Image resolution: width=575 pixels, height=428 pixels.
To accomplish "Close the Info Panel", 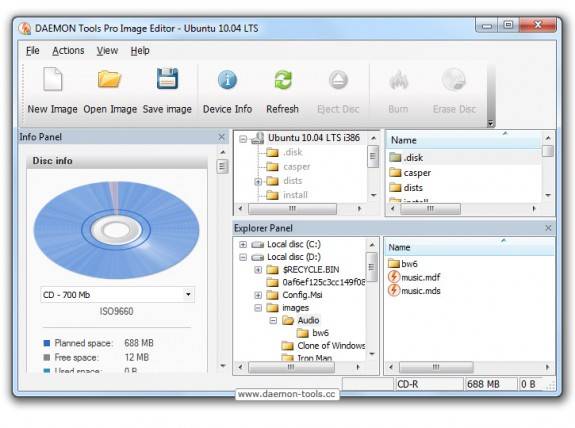I will coord(221,137).
